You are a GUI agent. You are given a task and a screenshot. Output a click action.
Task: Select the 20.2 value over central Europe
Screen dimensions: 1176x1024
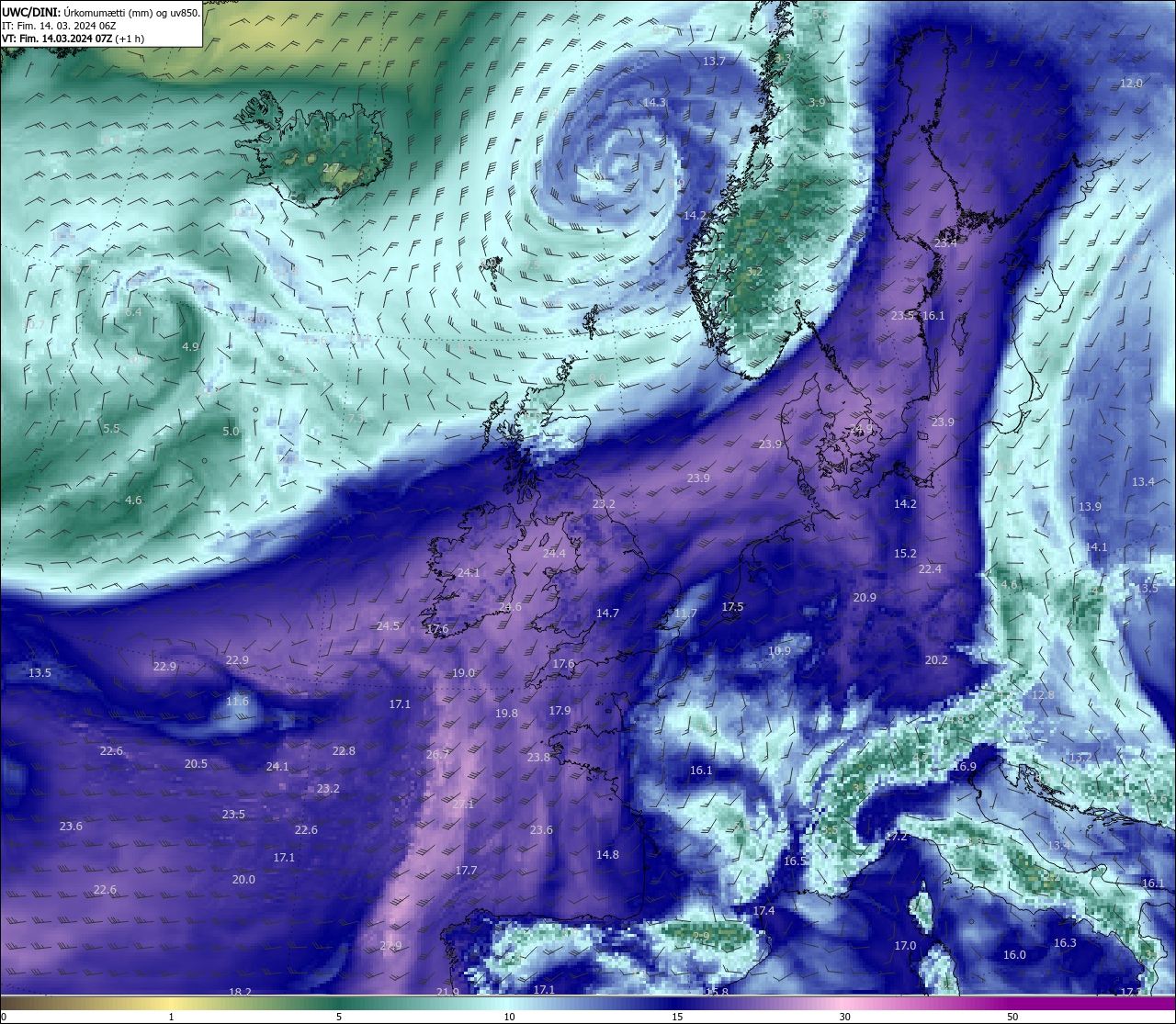[936, 659]
